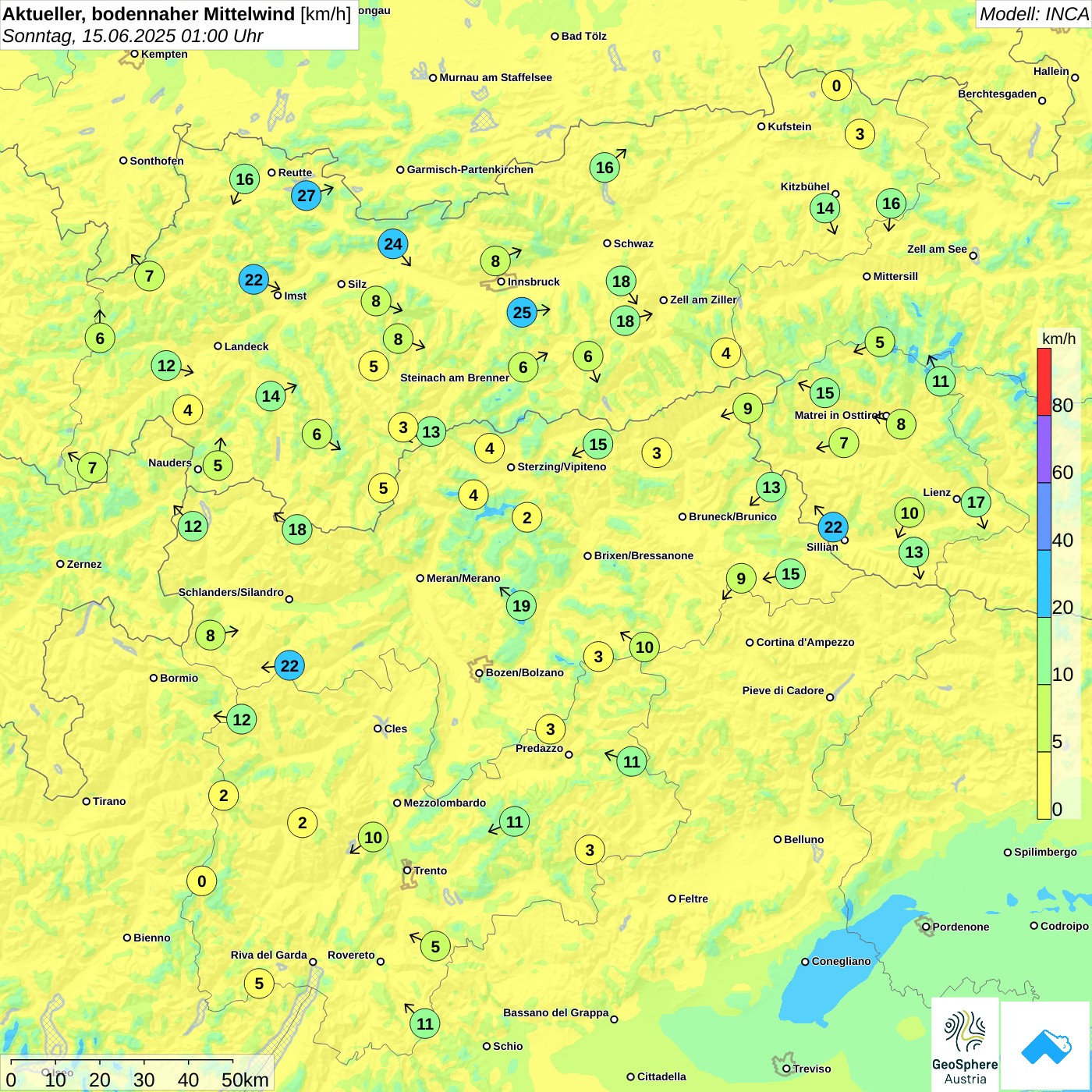Viewport: 1092px width, 1092px height.
Task: Select the 0 marker north of Bienno
Action: point(202,881)
